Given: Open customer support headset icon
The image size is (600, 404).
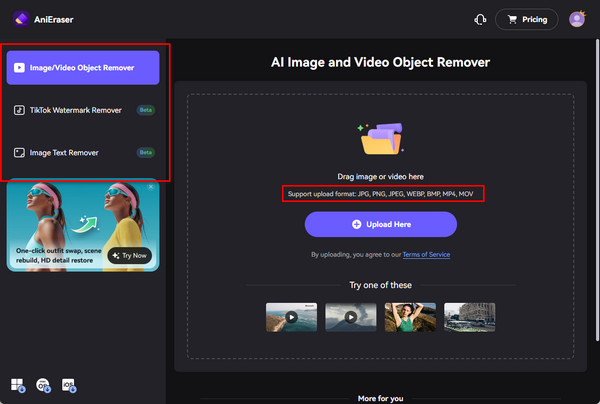Looking at the screenshot, I should coord(480,19).
